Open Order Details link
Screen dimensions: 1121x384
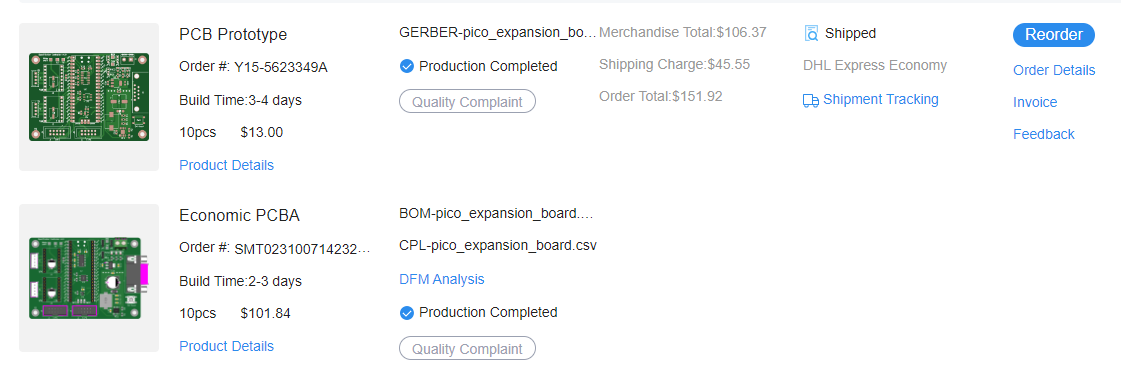pos(1054,70)
